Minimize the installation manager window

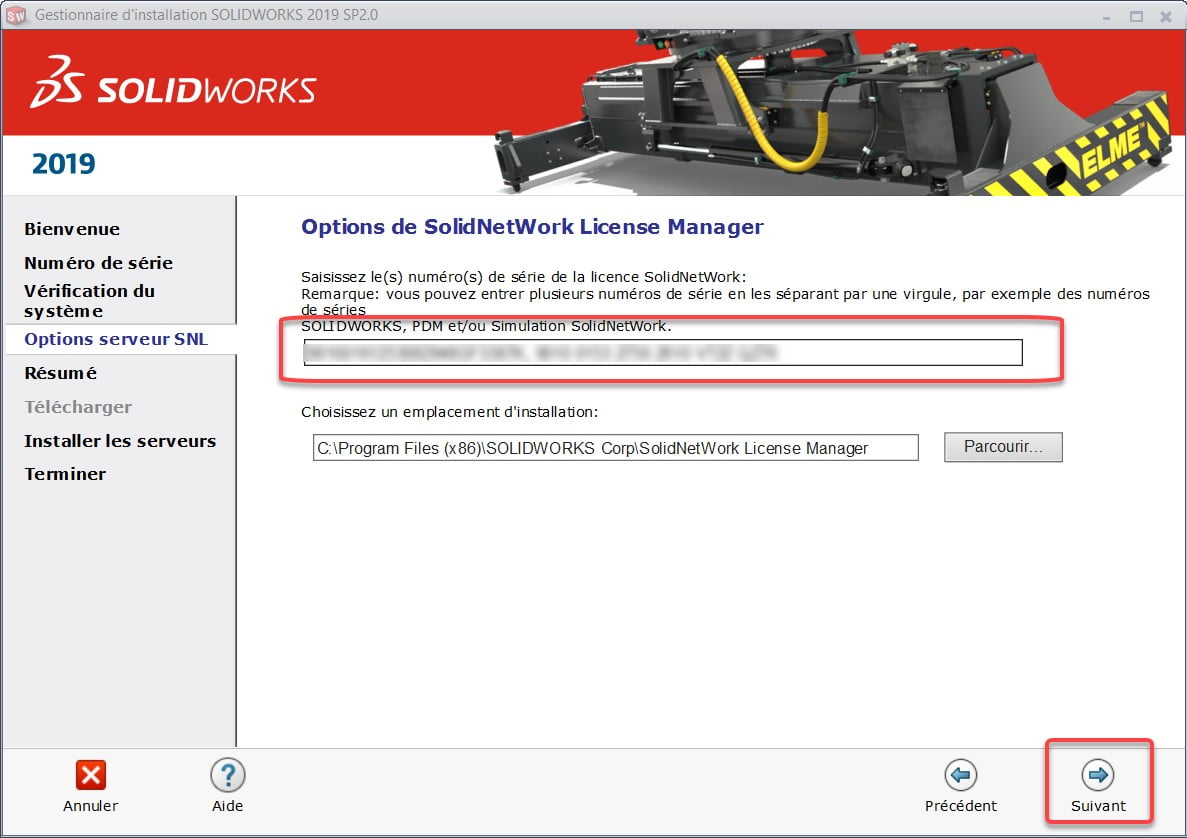tap(1107, 16)
